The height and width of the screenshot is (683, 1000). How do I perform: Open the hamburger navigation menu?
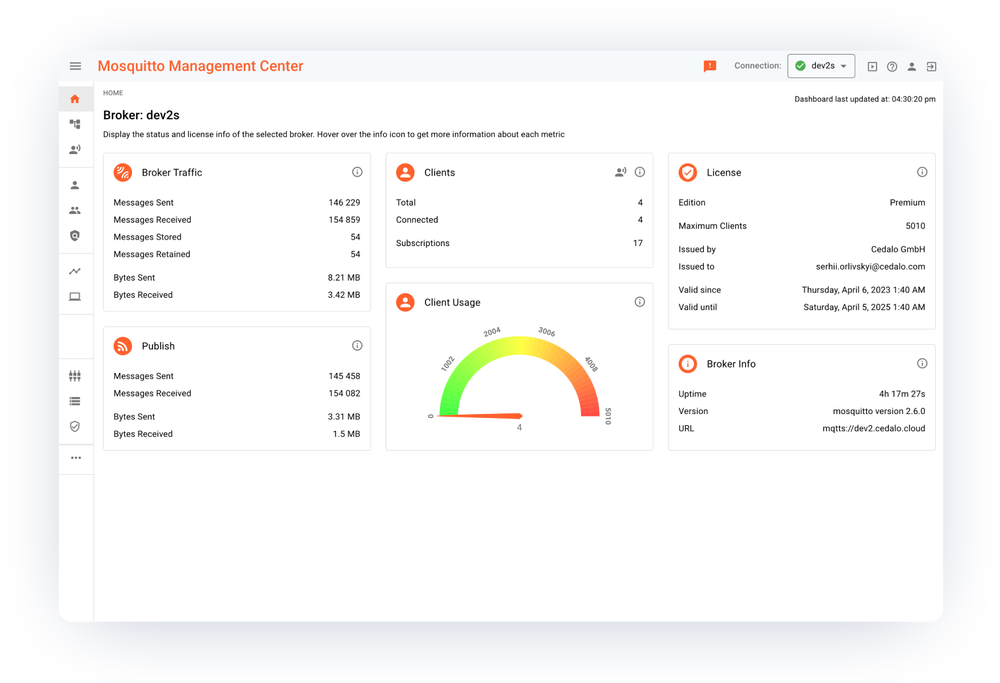tap(75, 66)
